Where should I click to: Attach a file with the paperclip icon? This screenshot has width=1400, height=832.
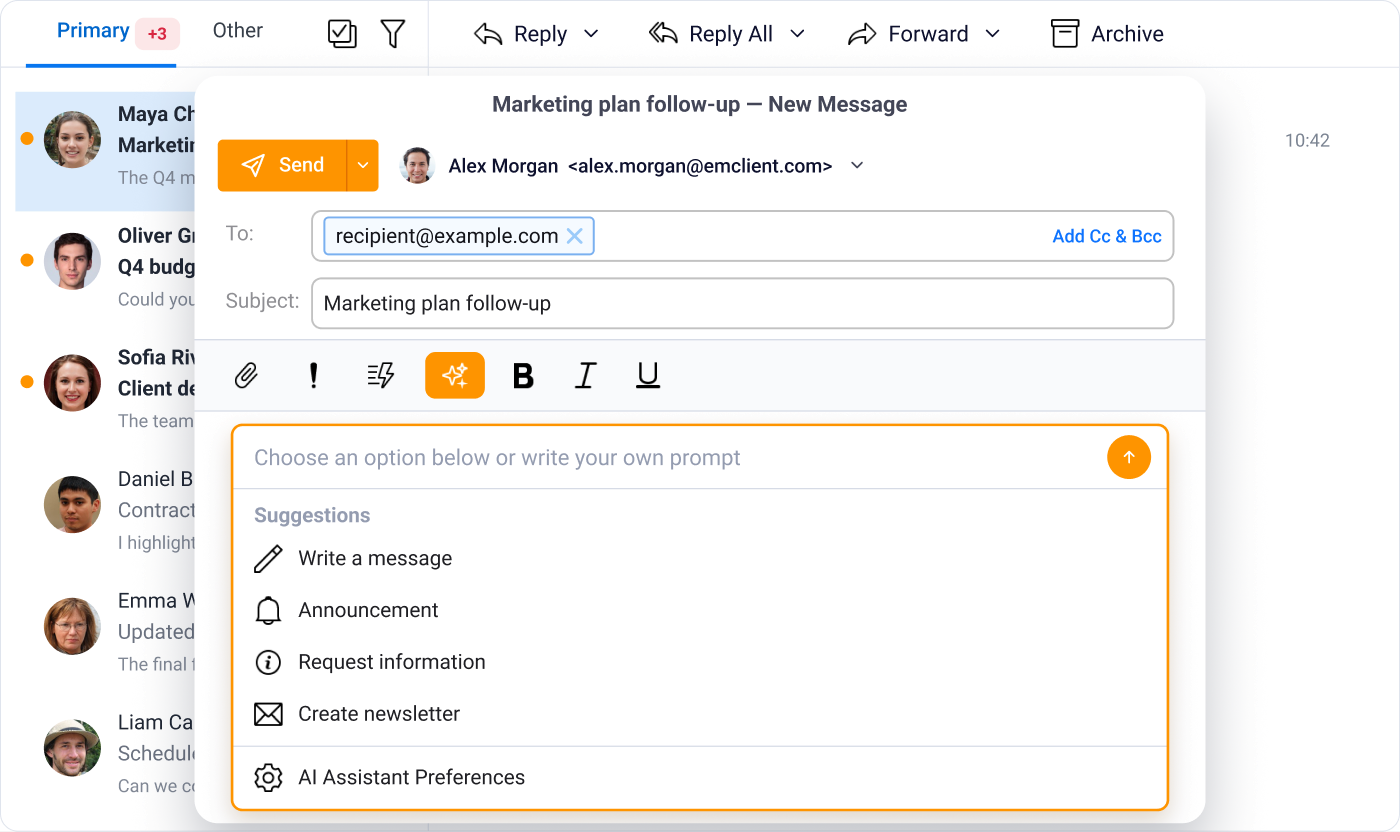[x=246, y=376]
